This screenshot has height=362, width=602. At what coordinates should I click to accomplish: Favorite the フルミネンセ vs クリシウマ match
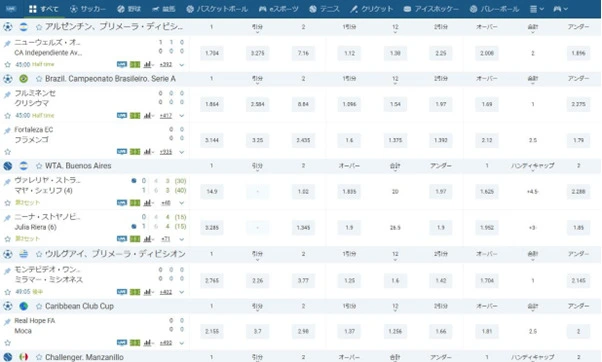(x=7, y=116)
